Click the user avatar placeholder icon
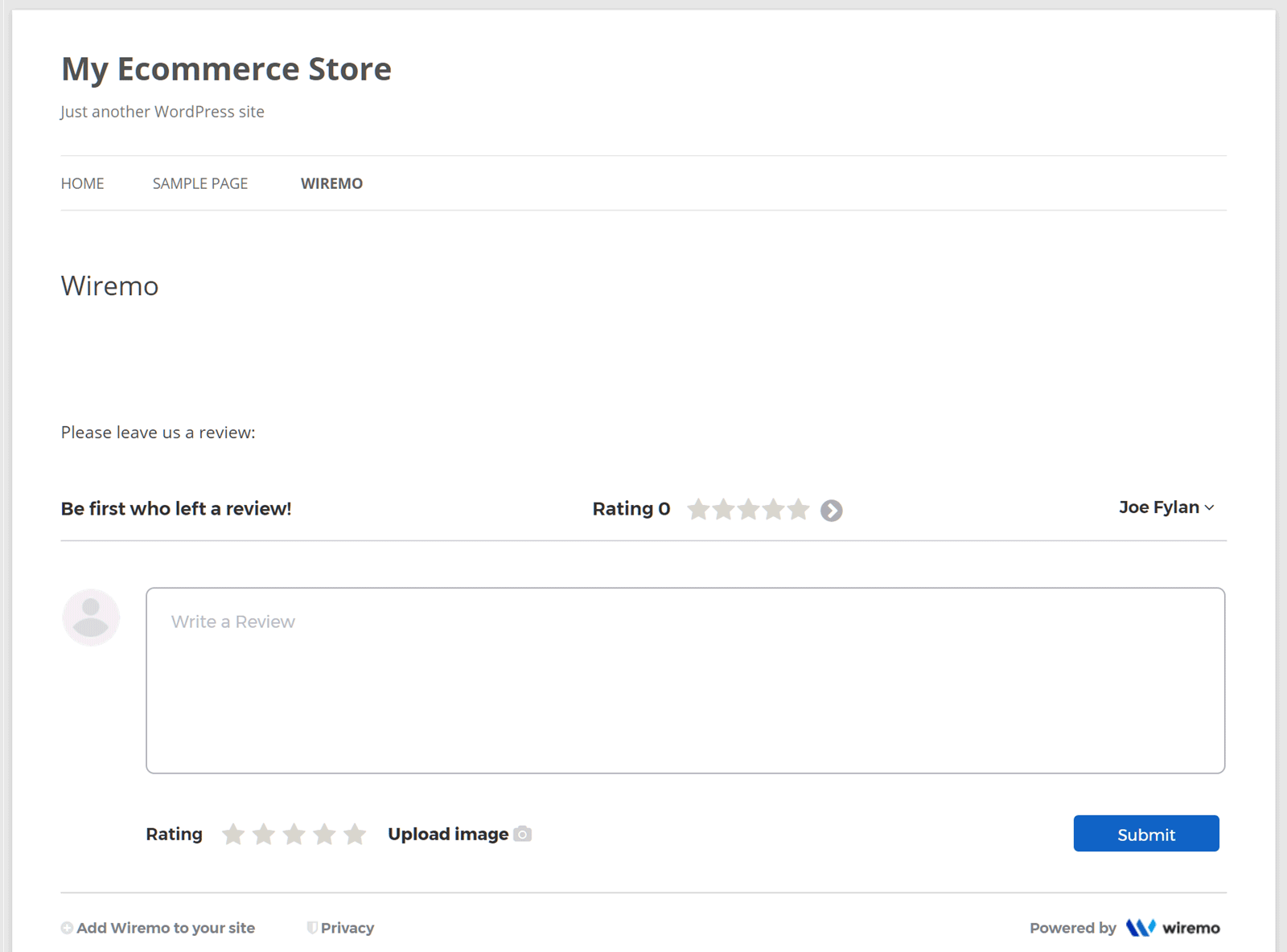The width and height of the screenshot is (1287, 952). (91, 618)
